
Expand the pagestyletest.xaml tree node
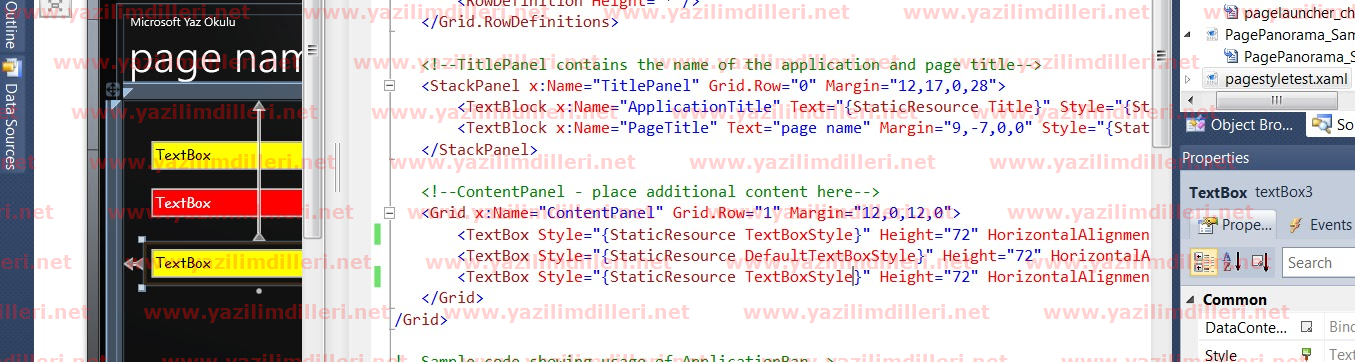[x=1188, y=78]
